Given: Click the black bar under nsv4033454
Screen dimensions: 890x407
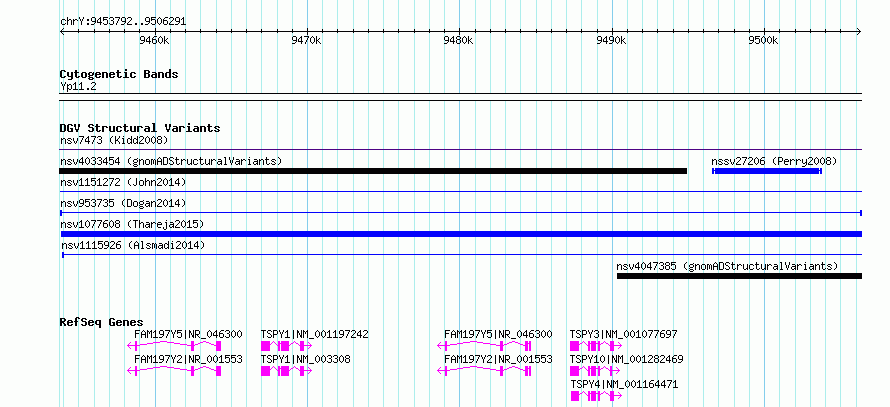Looking at the screenshot, I should (x=373, y=171).
